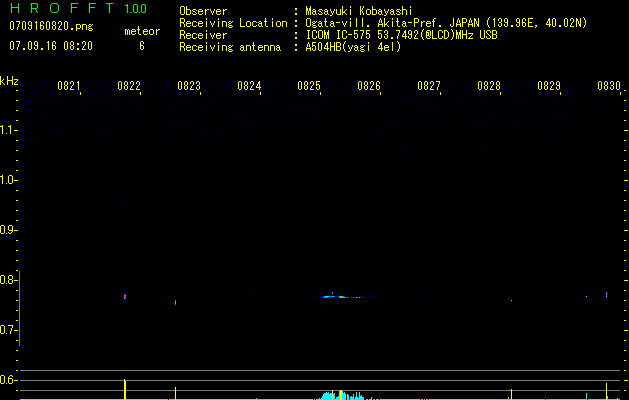The width and height of the screenshot is (629, 400).
Task: Click the 0.6 kHz frequency label
Action: [x=7, y=380]
